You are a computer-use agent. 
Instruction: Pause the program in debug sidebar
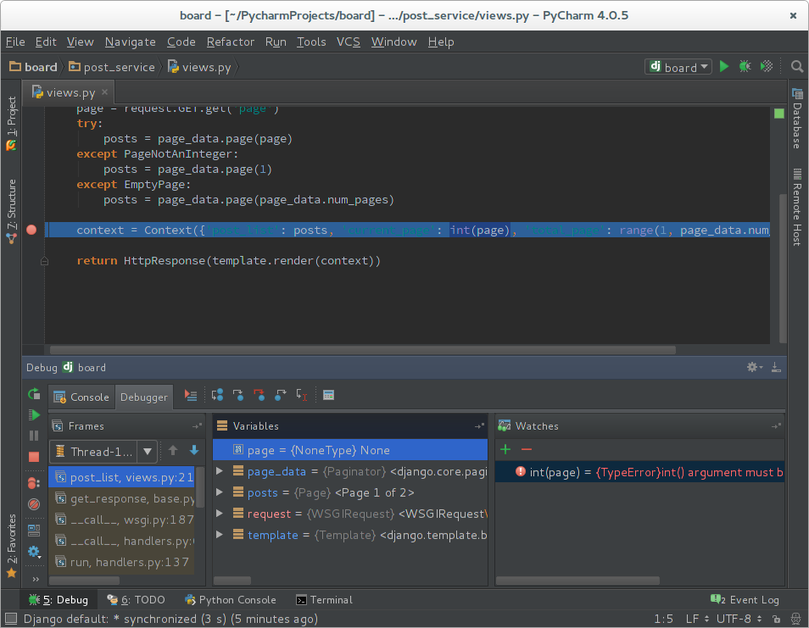tap(34, 436)
